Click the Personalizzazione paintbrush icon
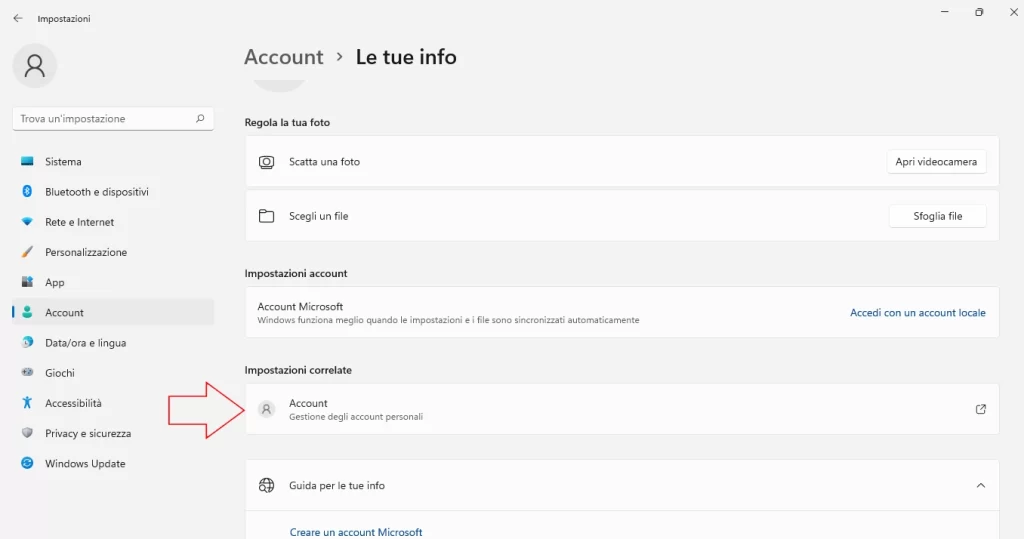Viewport: 1024px width, 539px height. (27, 252)
